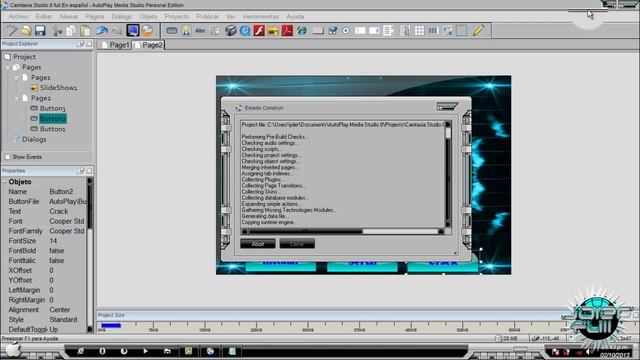The image size is (640, 360).
Task: Select the Project root tree item
Action: (x=24, y=57)
